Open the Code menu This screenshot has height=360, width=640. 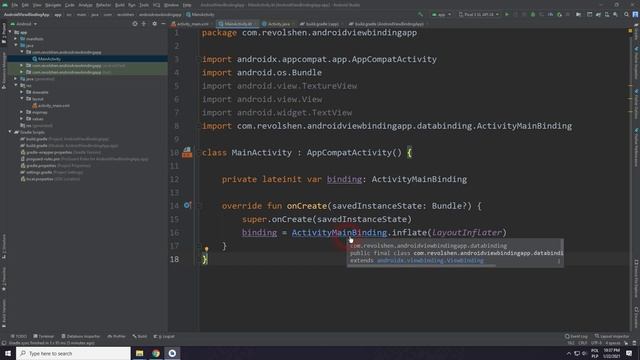70,5
